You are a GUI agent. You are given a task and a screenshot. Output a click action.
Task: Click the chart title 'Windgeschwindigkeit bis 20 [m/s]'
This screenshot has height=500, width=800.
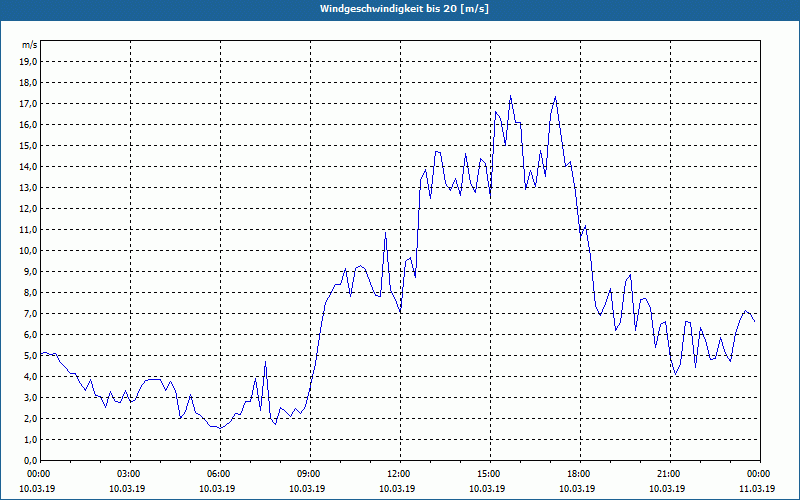click(x=404, y=9)
